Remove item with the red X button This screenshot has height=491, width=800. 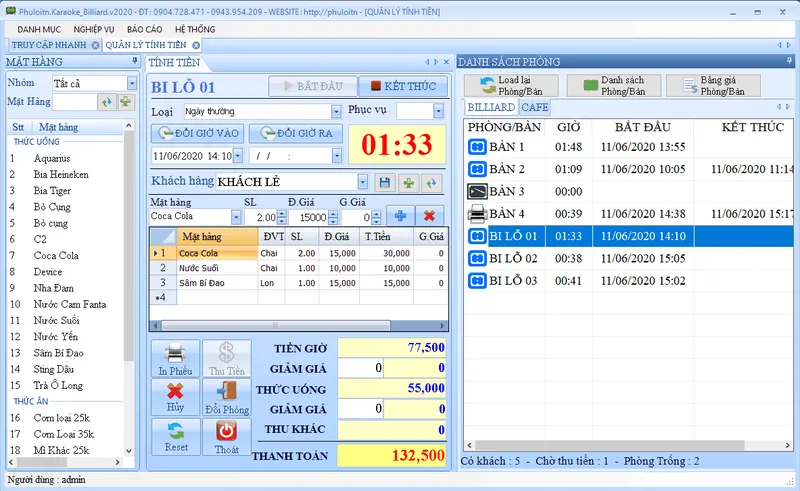pyautogui.click(x=429, y=216)
